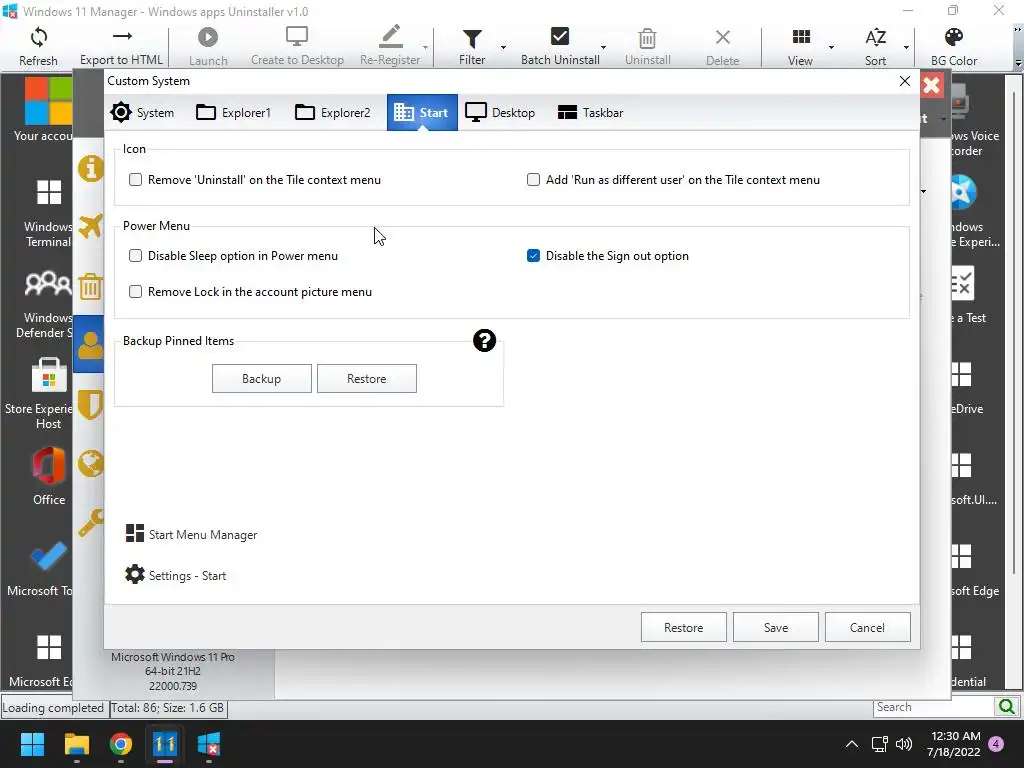This screenshot has height=768, width=1024.
Task: Click the BG Color palette icon
Action: tap(953, 37)
